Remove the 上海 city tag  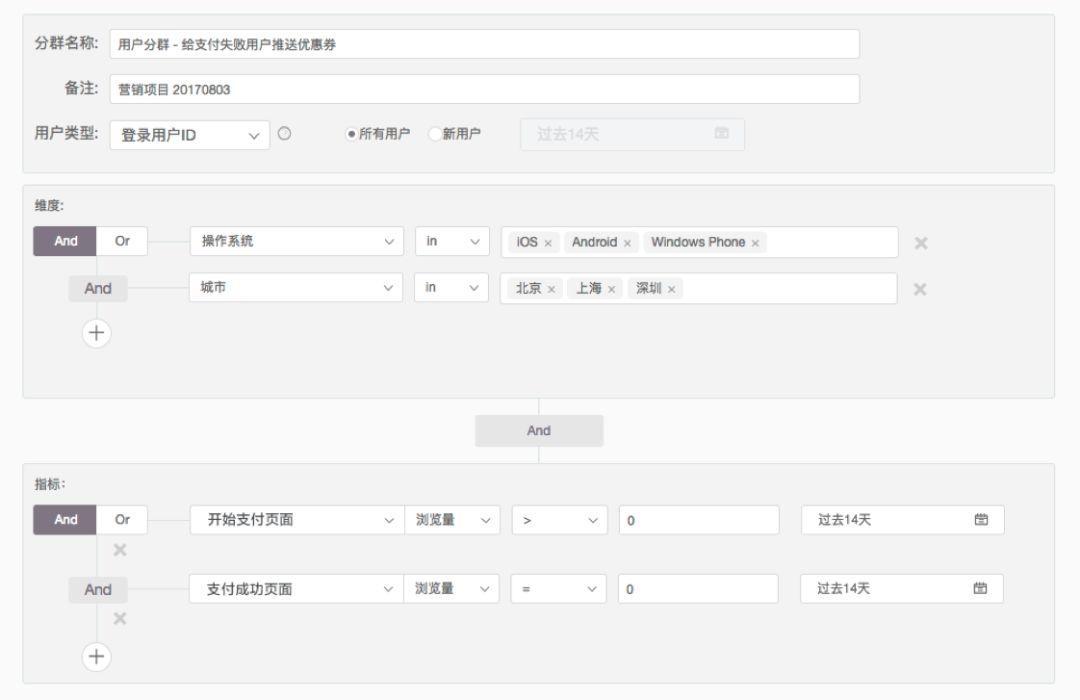pos(612,289)
